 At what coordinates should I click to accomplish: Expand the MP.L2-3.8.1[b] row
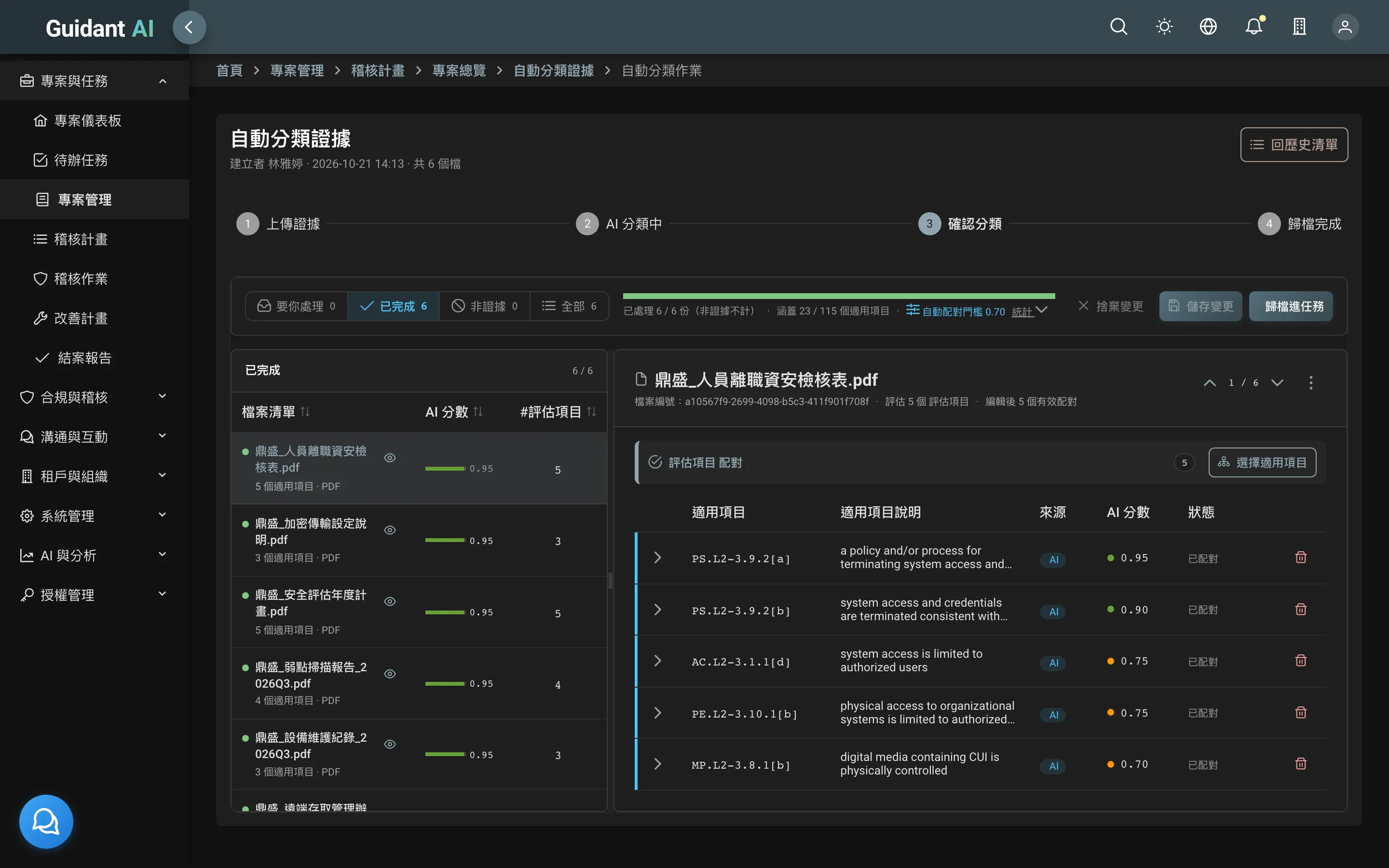click(x=658, y=764)
